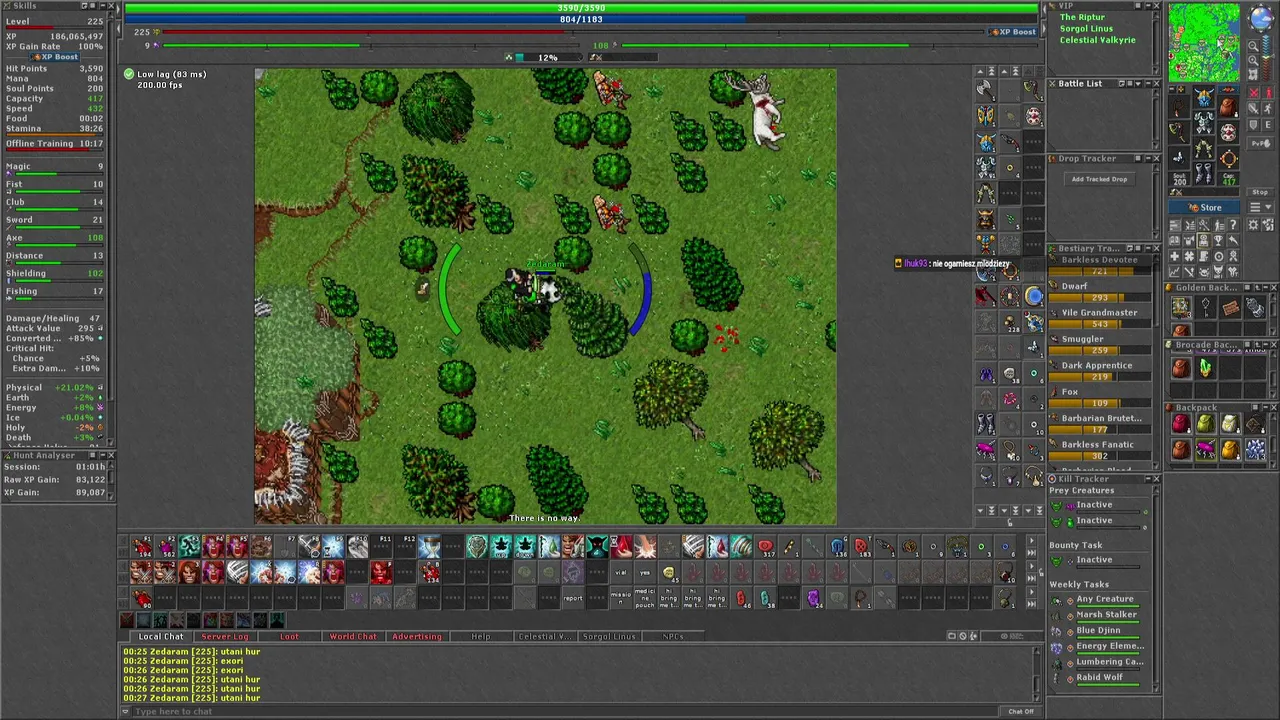
Task: Click the Fox entry in Bestiary Tracker
Action: tap(1100, 398)
